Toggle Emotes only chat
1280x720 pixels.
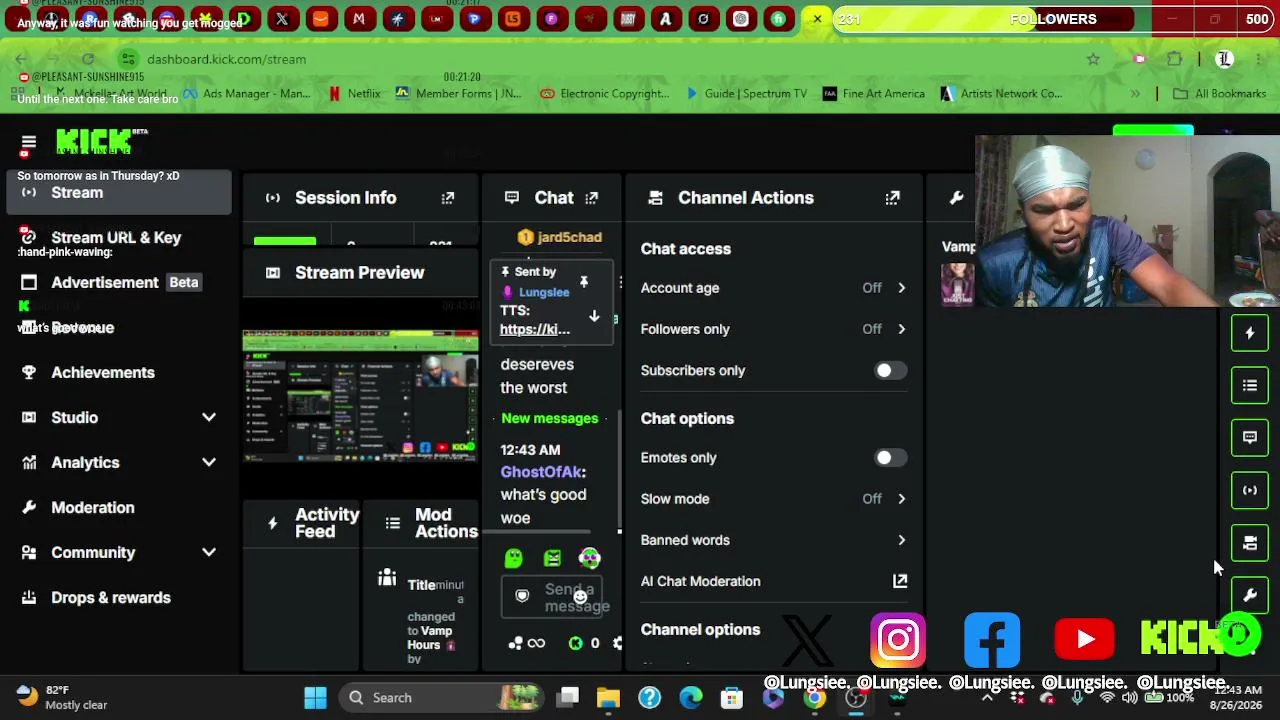[890, 458]
